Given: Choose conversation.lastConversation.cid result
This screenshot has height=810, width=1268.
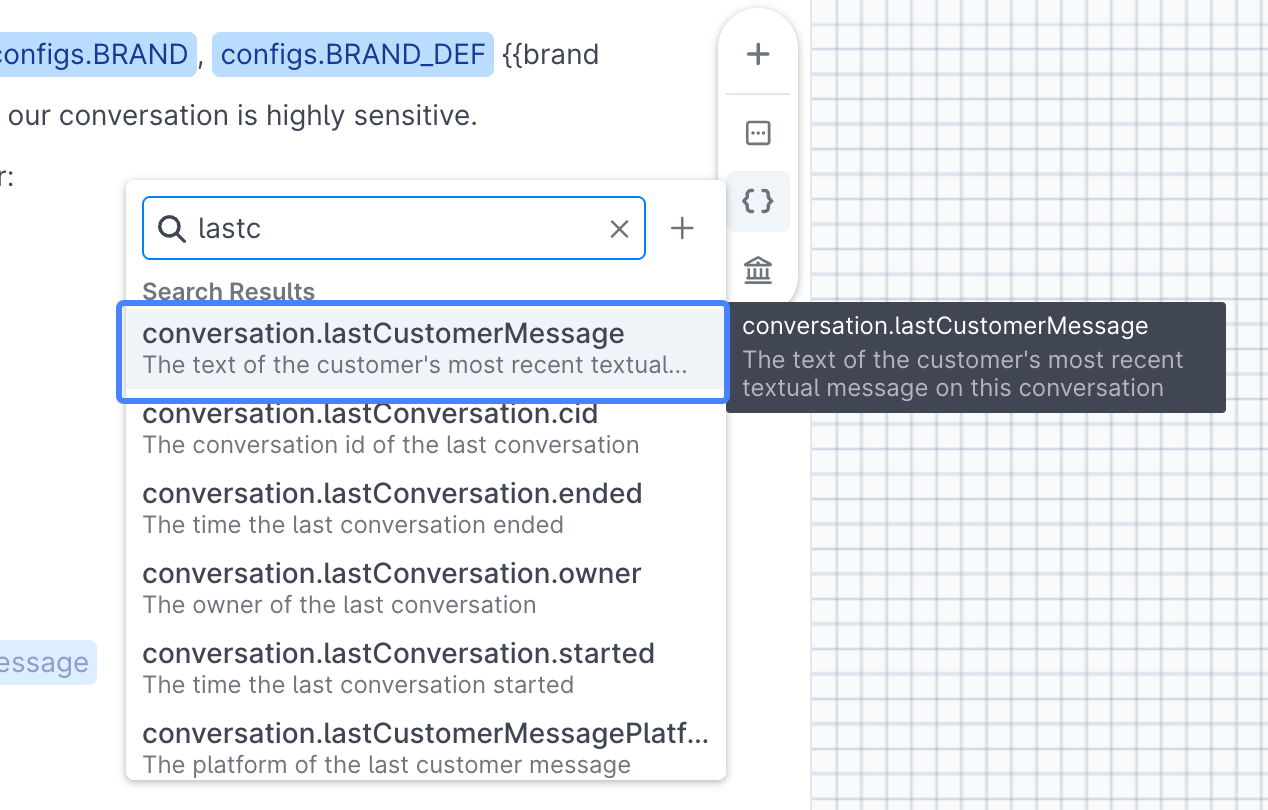Looking at the screenshot, I should pos(425,428).
